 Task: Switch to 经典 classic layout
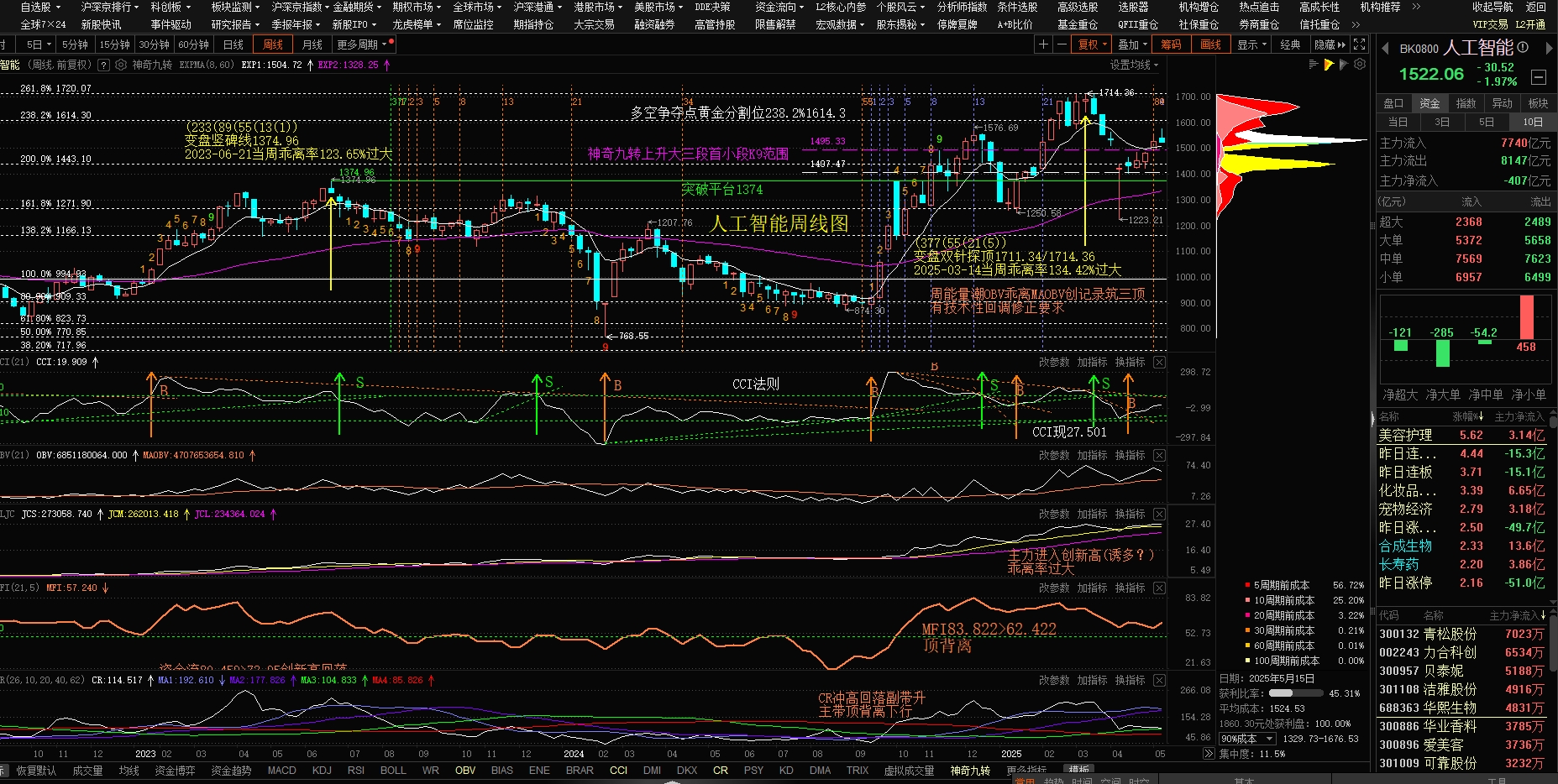[x=1290, y=44]
